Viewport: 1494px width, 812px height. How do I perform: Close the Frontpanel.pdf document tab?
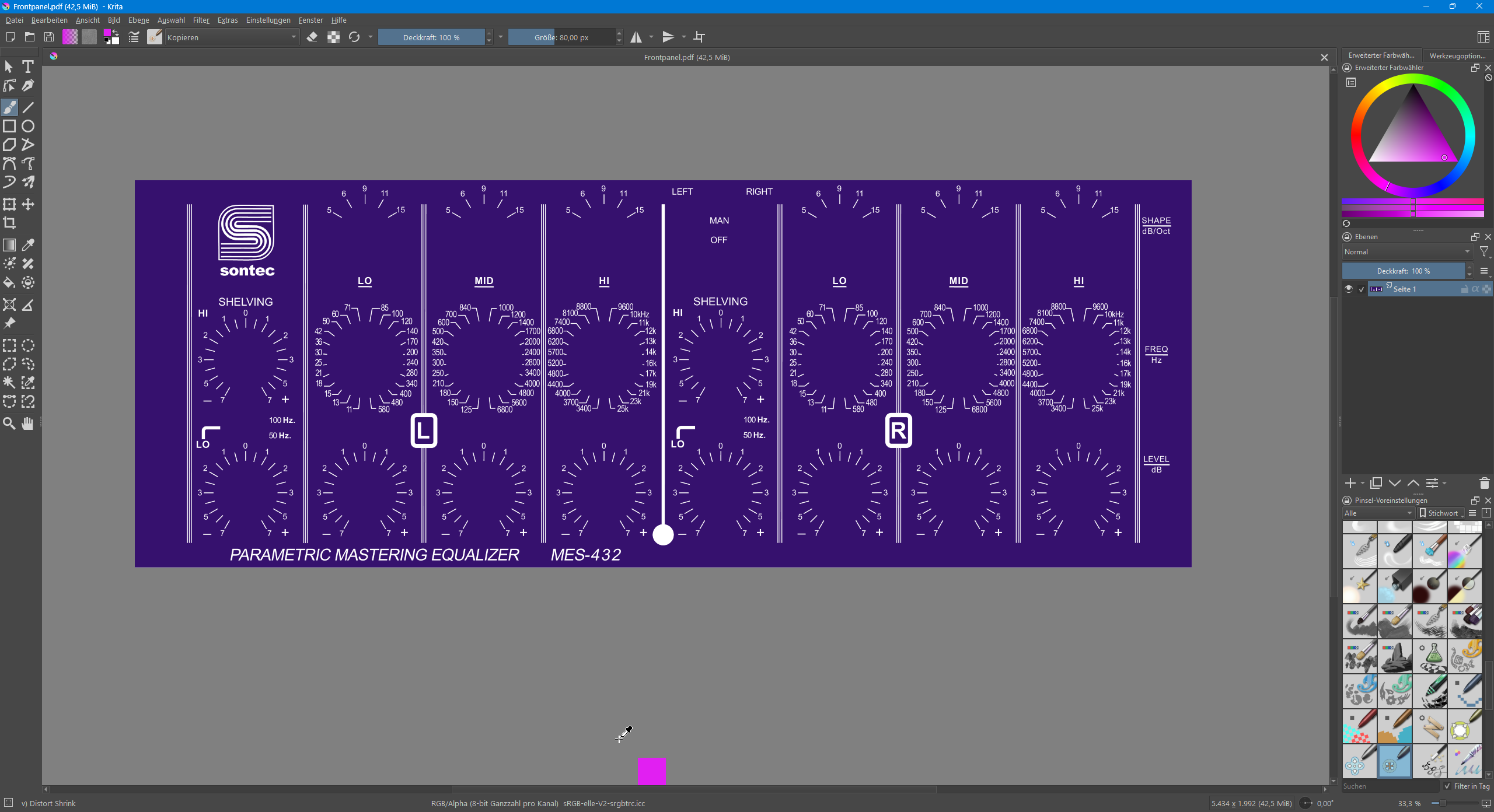[x=1324, y=57]
